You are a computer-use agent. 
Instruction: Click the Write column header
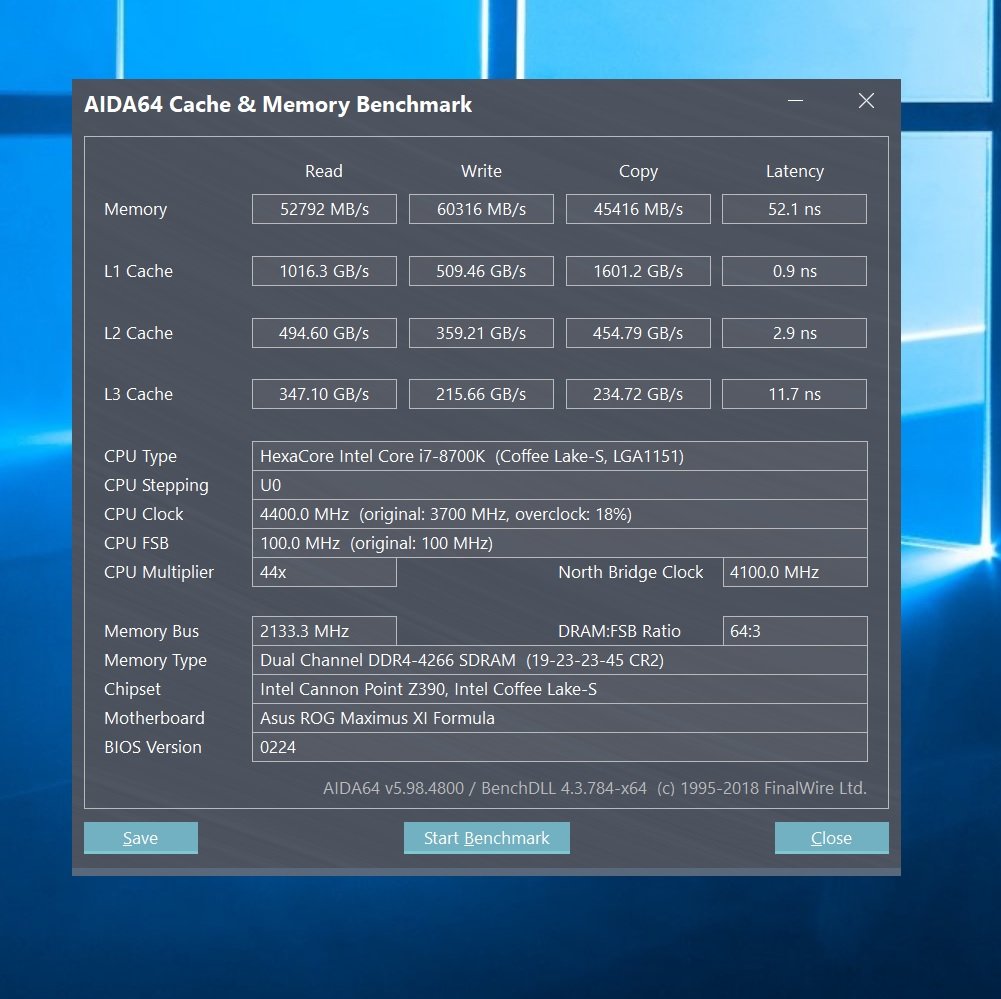tap(481, 171)
